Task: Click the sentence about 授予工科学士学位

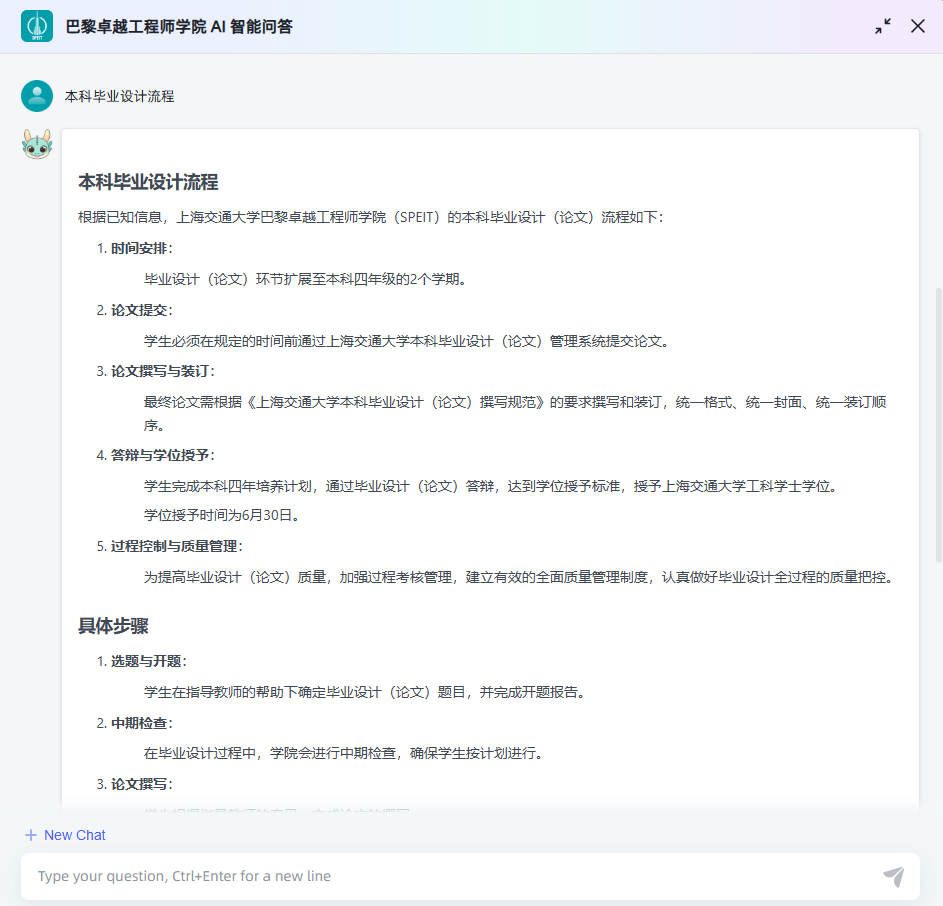Action: 491,486
